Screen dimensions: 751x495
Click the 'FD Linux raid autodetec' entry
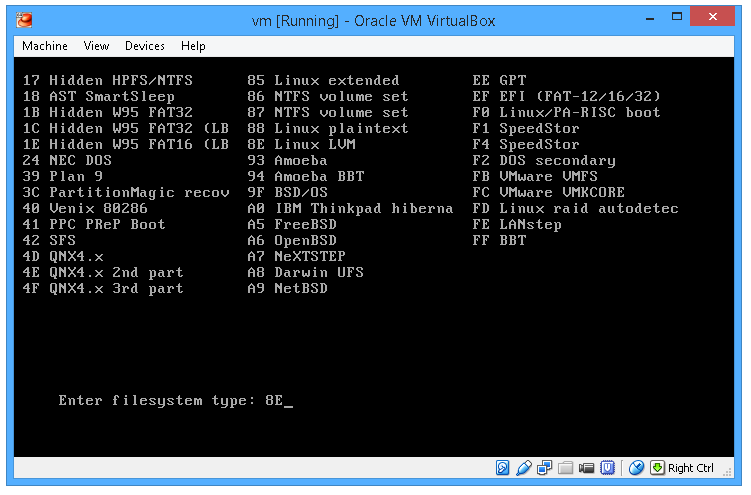click(x=575, y=208)
